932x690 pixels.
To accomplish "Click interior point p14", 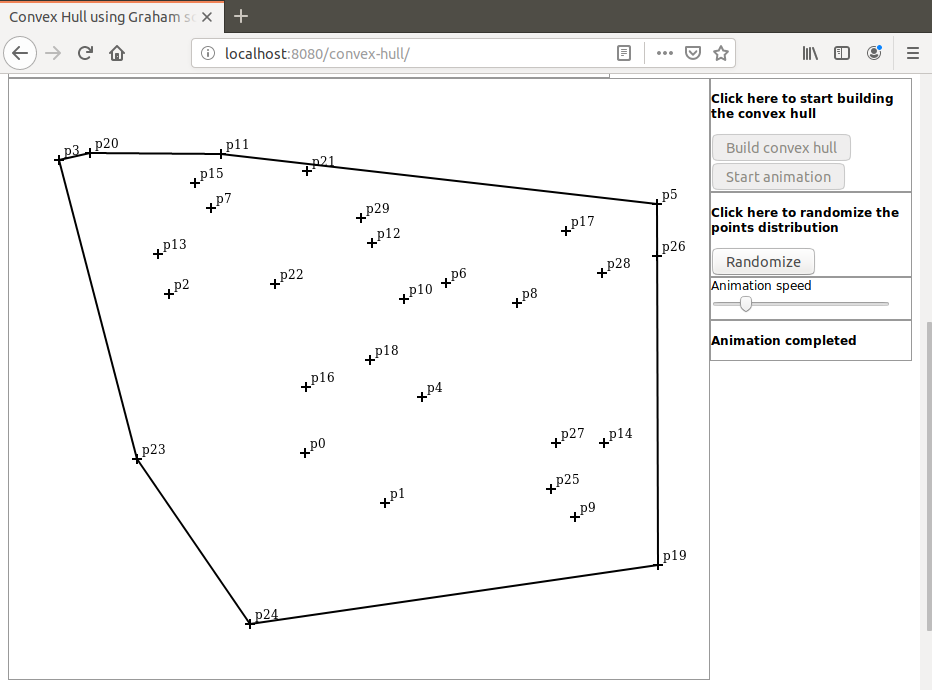I will 604,443.
